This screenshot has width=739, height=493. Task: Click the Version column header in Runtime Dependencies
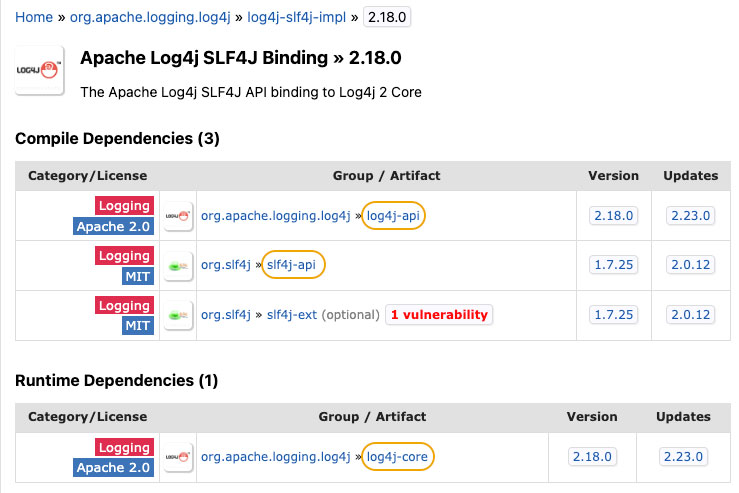592,417
